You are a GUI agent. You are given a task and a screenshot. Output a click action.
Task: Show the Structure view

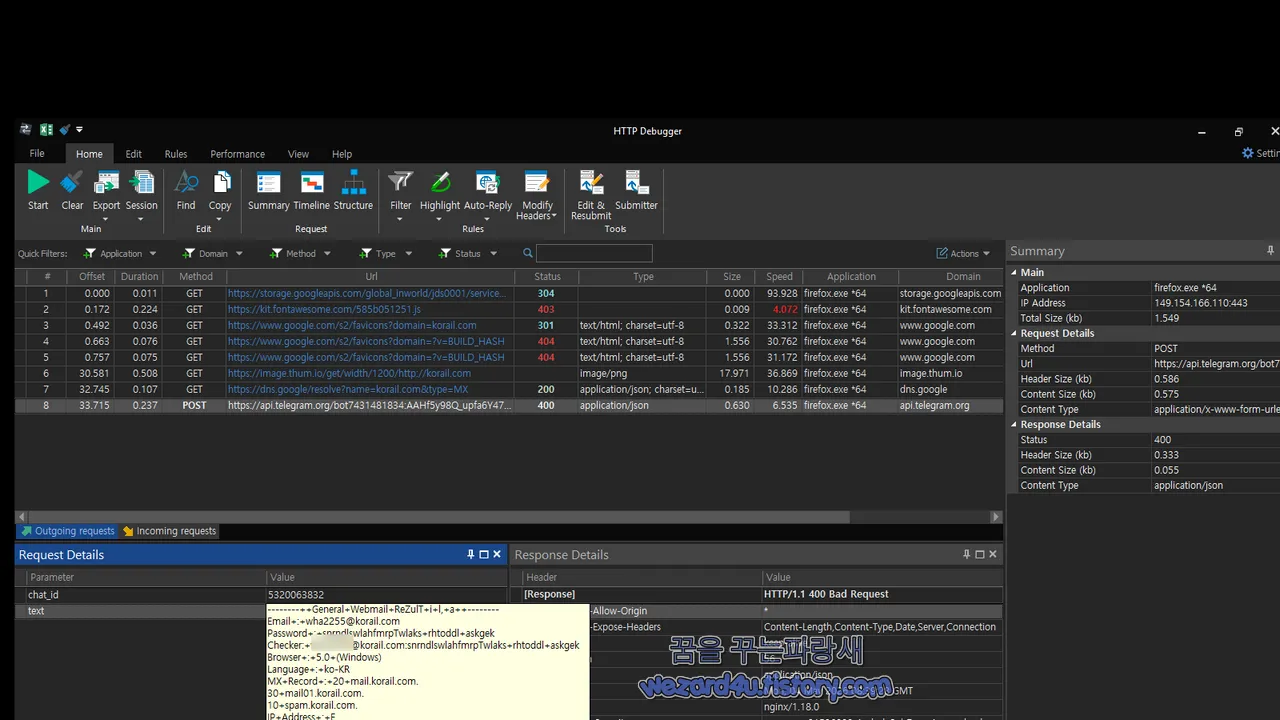pos(353,190)
